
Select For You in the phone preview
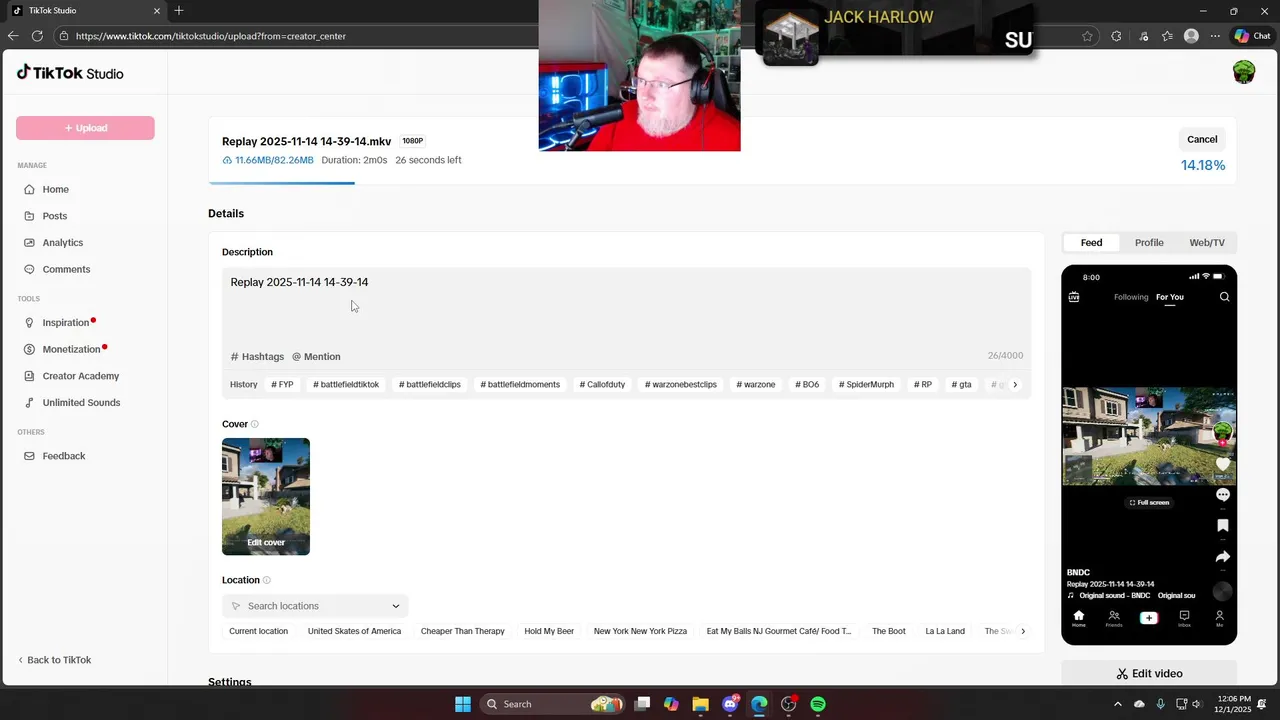coord(1170,297)
